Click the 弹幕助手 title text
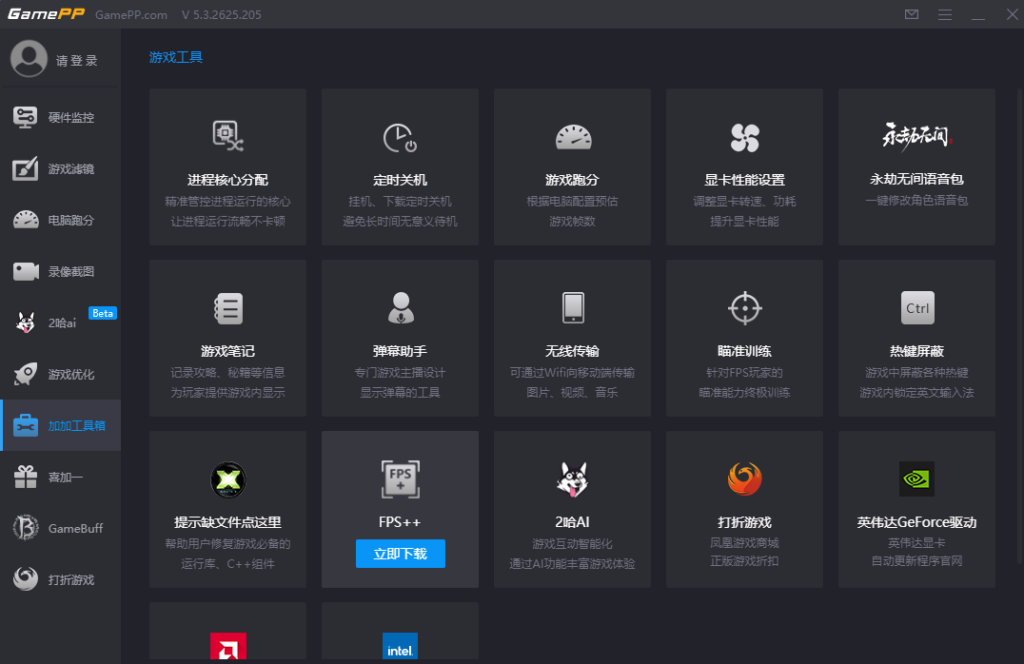This screenshot has height=664, width=1024. 400,351
